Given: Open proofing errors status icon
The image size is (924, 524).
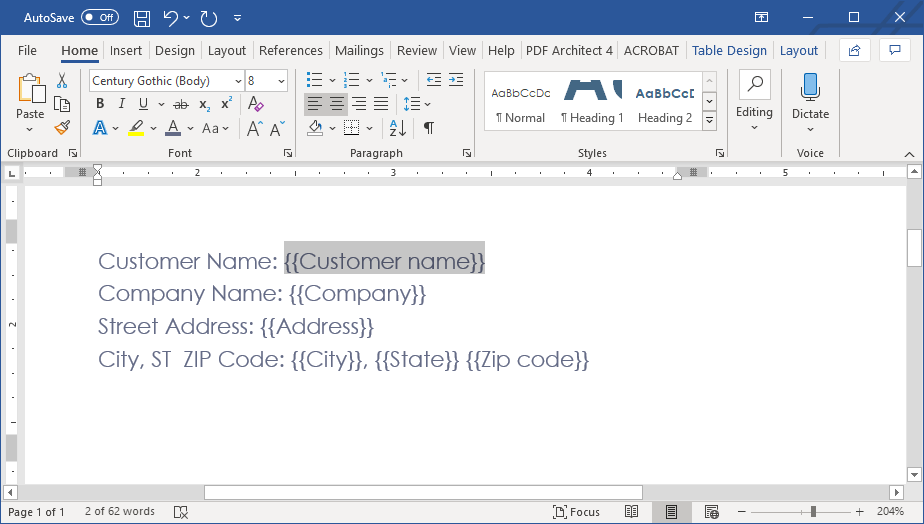Looking at the screenshot, I should point(181,512).
